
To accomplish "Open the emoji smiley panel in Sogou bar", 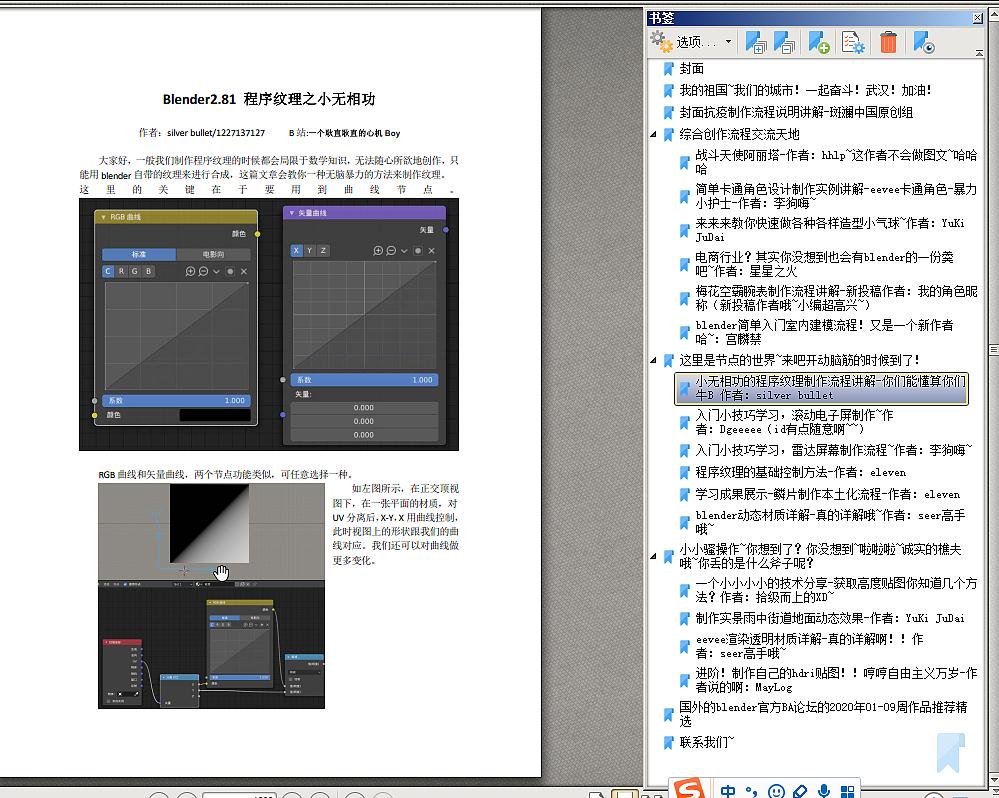I will point(776,792).
